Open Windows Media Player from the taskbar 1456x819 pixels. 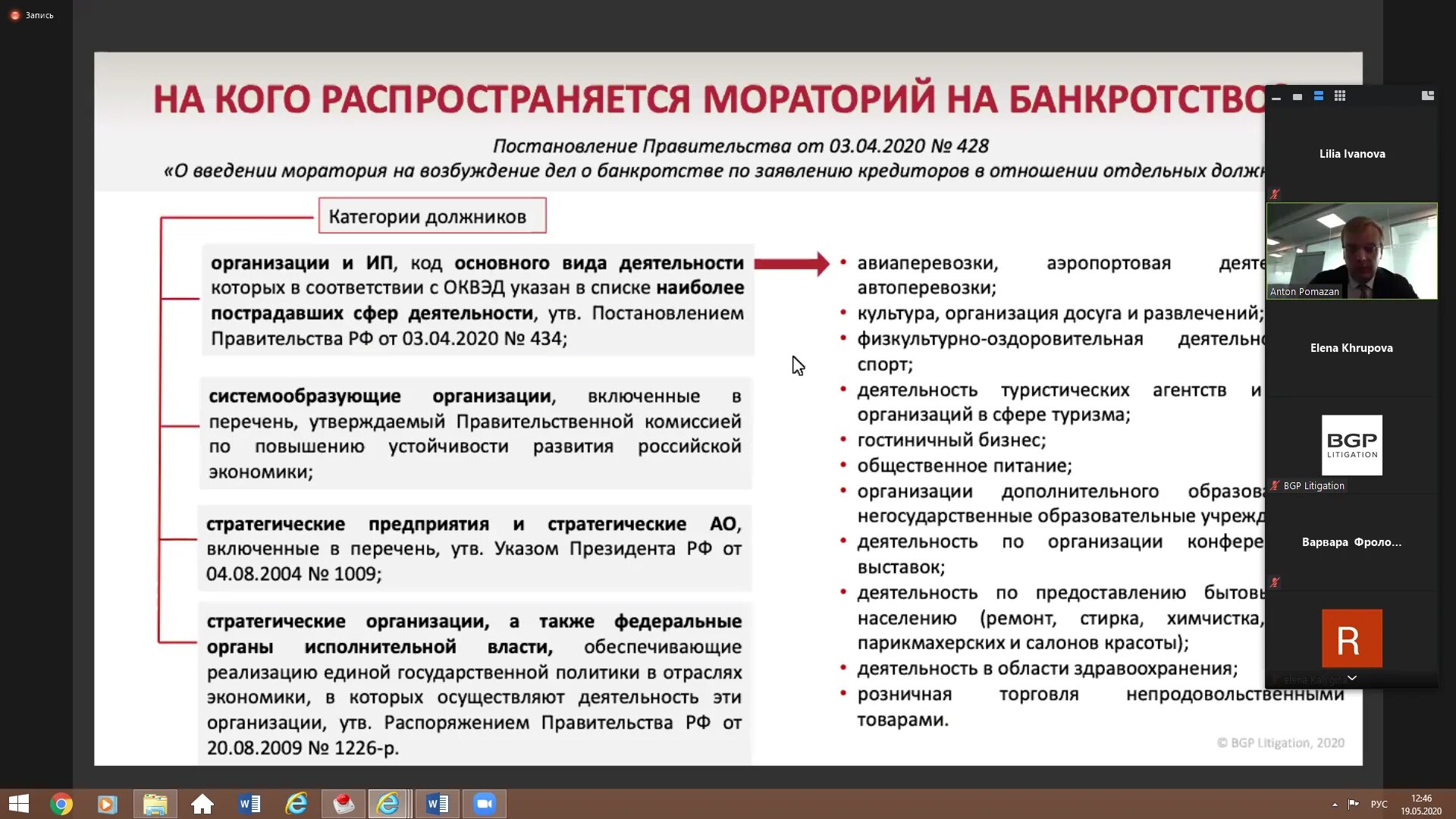pyautogui.click(x=107, y=804)
